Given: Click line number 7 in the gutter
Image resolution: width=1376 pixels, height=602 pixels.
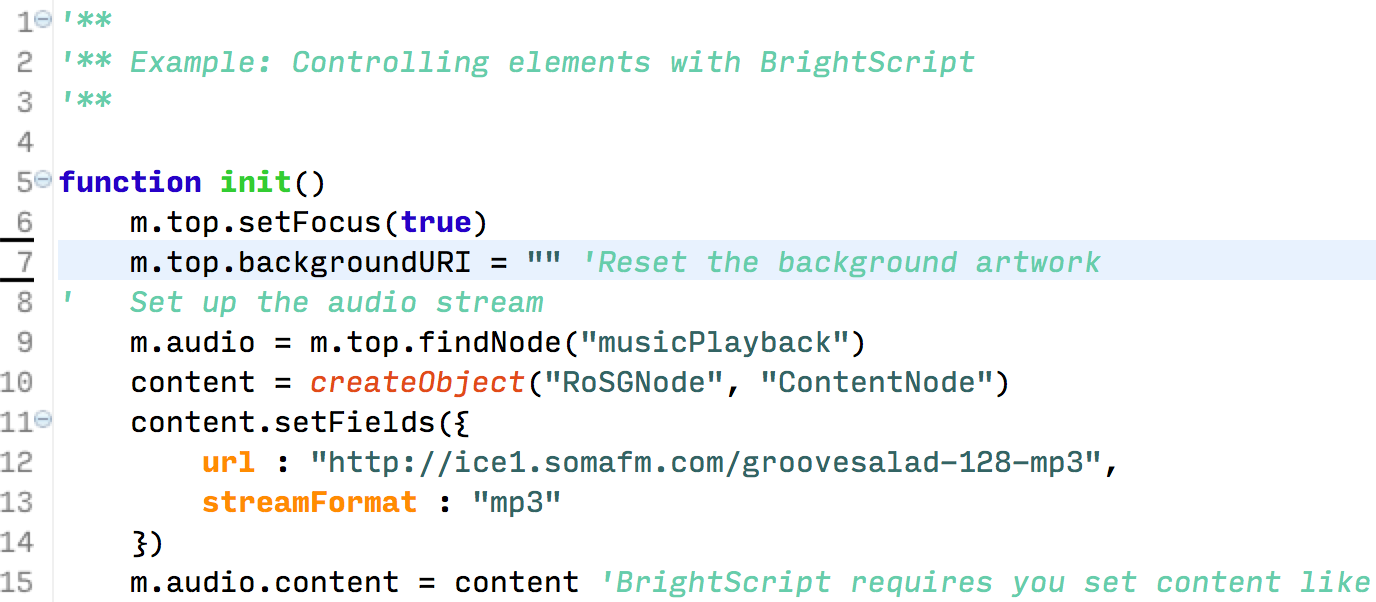Looking at the screenshot, I should (x=24, y=263).
